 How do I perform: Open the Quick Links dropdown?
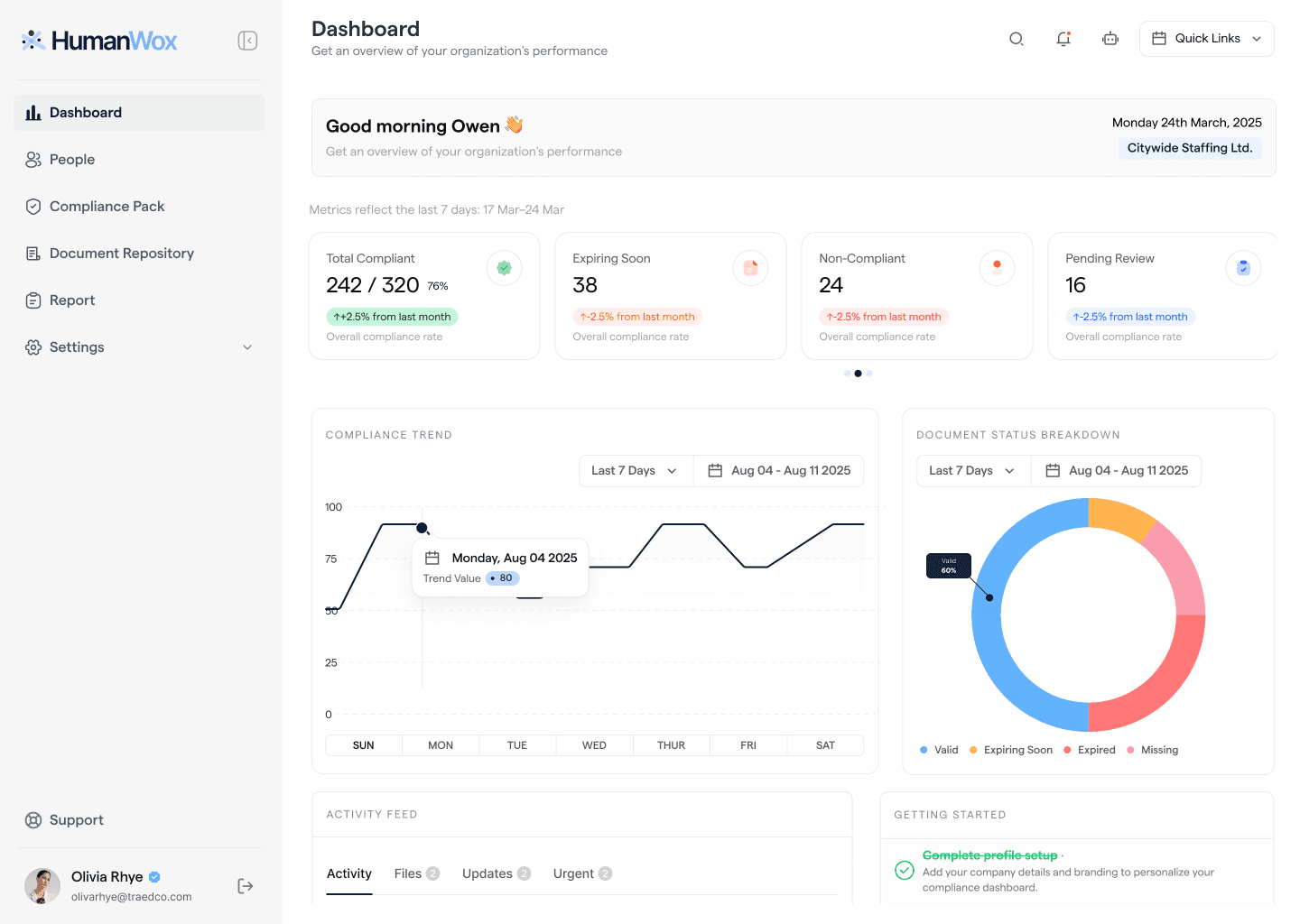pyautogui.click(x=1207, y=39)
